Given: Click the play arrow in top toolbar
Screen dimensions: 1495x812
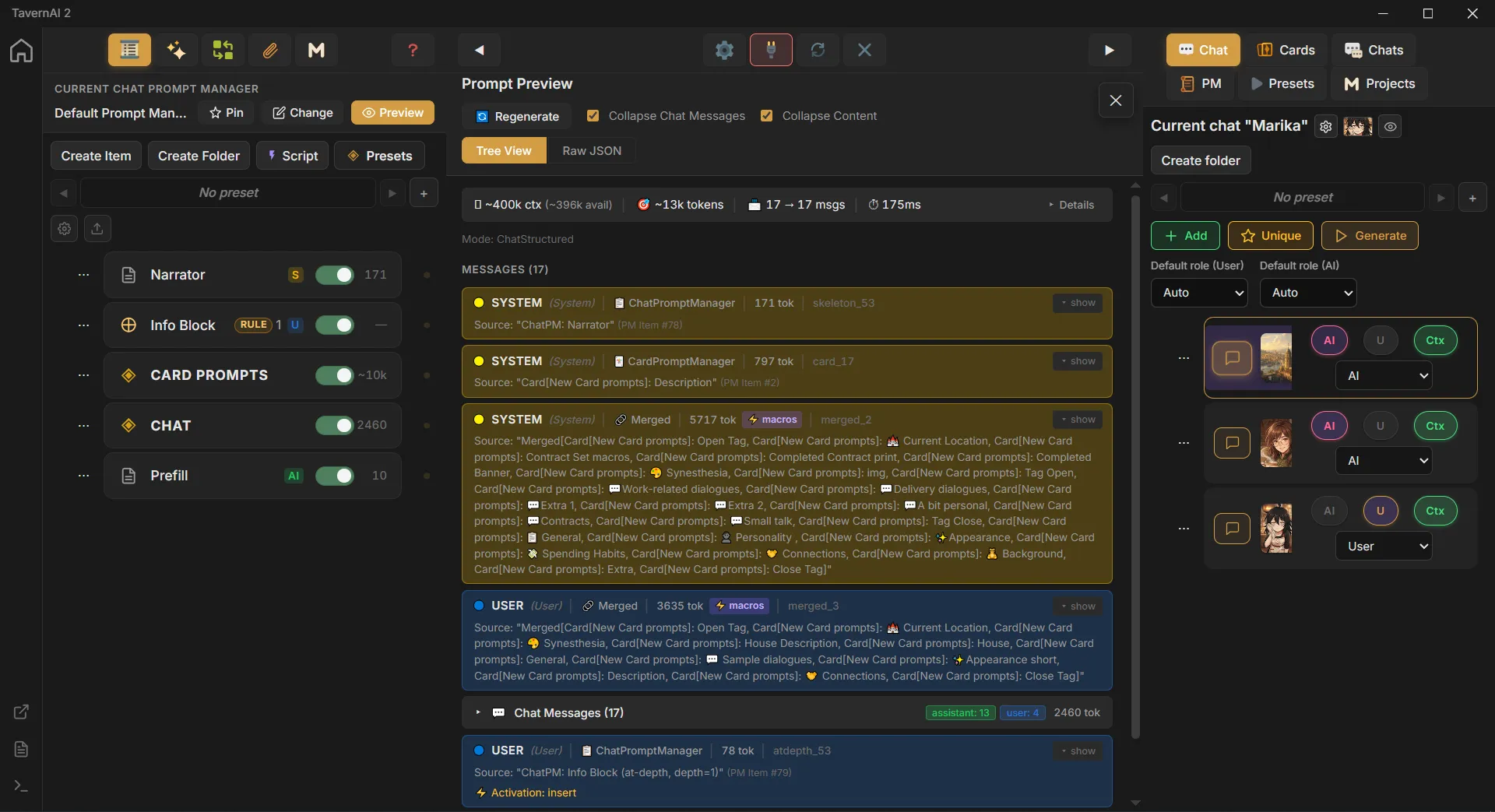Looking at the screenshot, I should [1110, 50].
